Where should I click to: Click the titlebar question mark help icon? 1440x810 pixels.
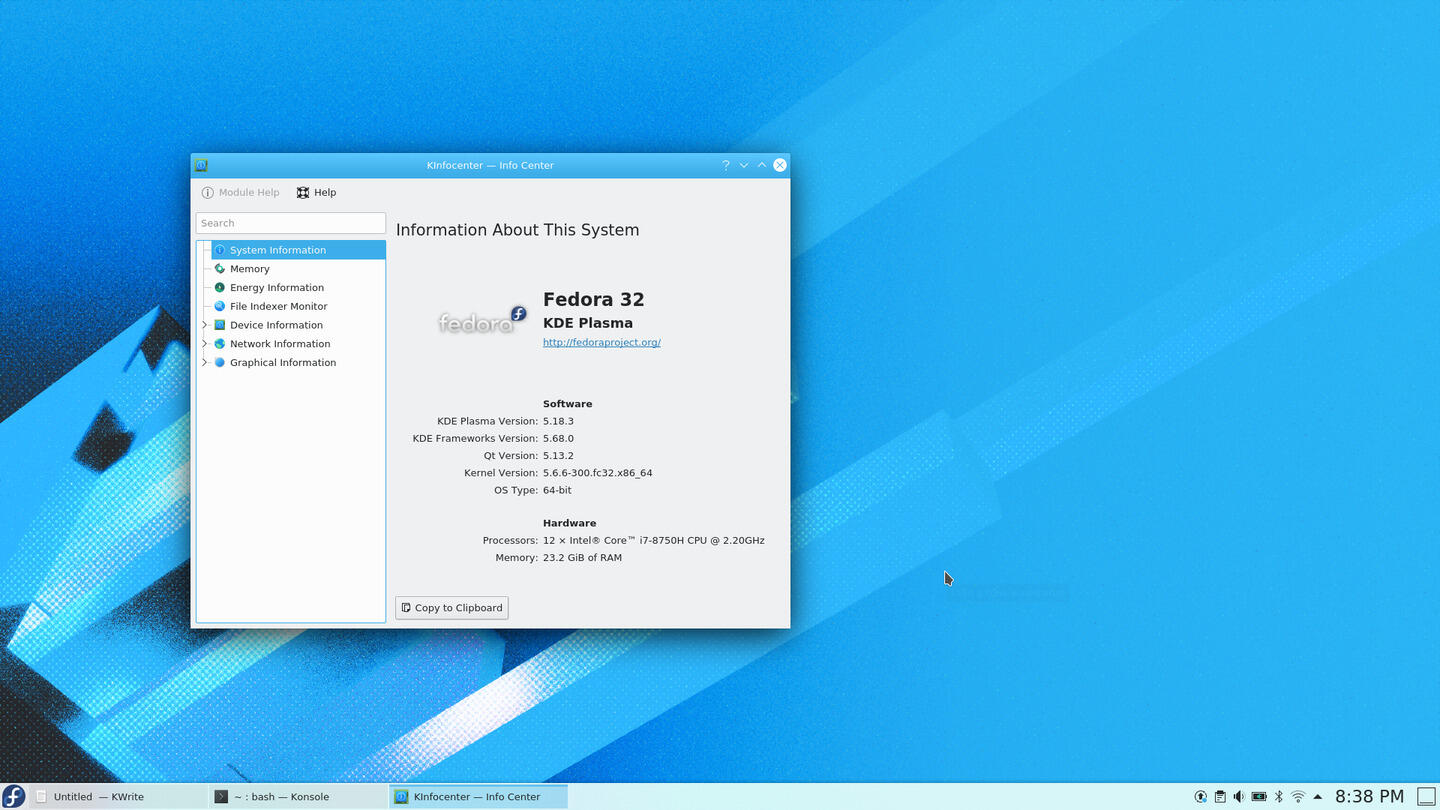(726, 165)
